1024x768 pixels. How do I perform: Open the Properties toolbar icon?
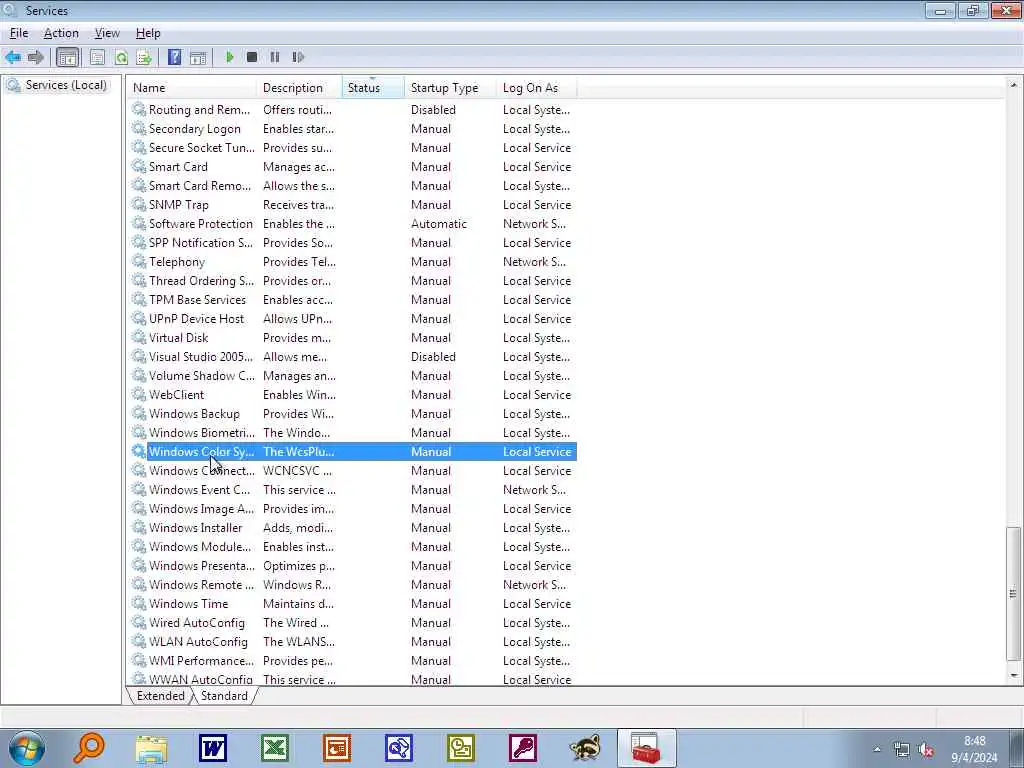pos(97,57)
